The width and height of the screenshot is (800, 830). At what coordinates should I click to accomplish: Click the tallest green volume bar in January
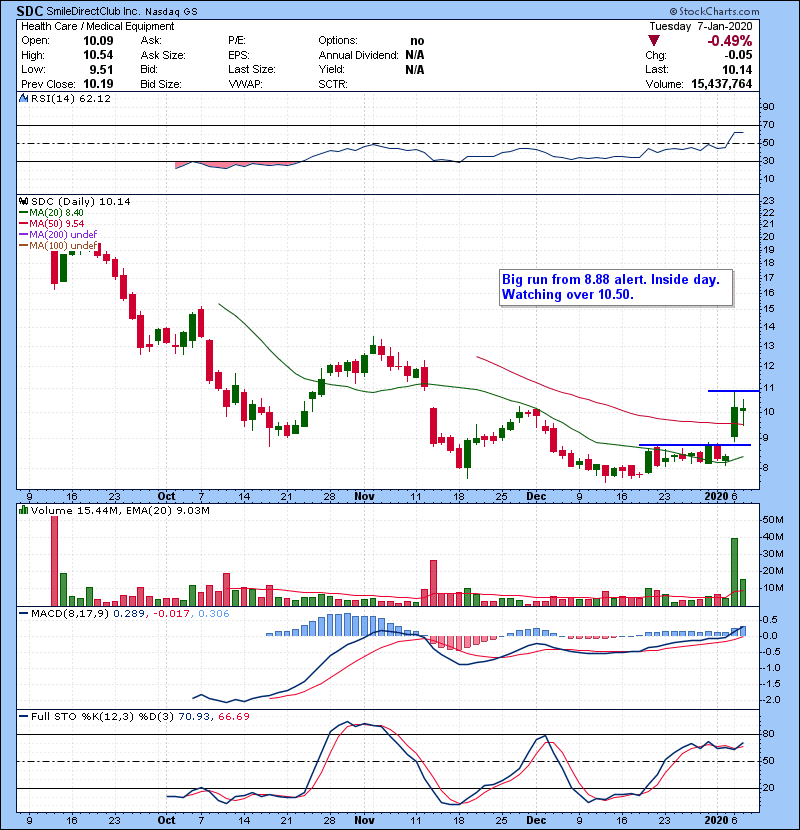click(734, 572)
